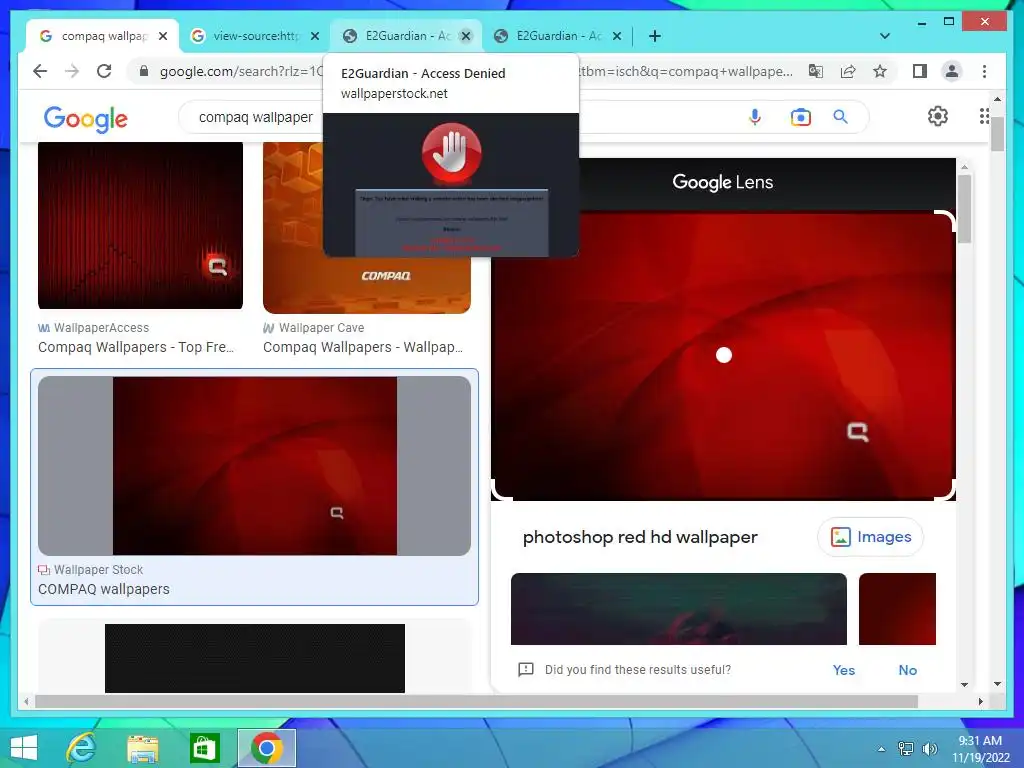Click Yes for results useful feedback
Viewport: 1024px width, 768px height.
click(844, 670)
